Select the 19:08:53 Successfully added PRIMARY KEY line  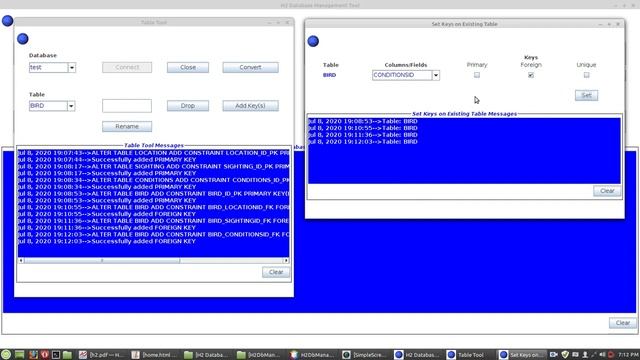coord(107,200)
